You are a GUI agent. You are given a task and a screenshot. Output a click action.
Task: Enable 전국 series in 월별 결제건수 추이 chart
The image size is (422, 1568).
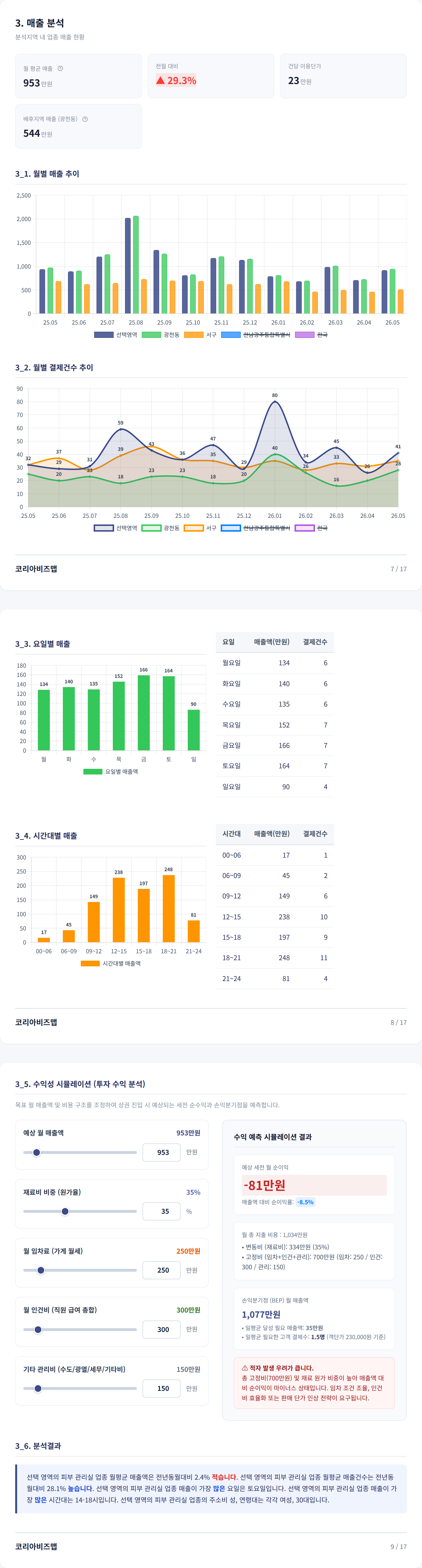click(311, 528)
